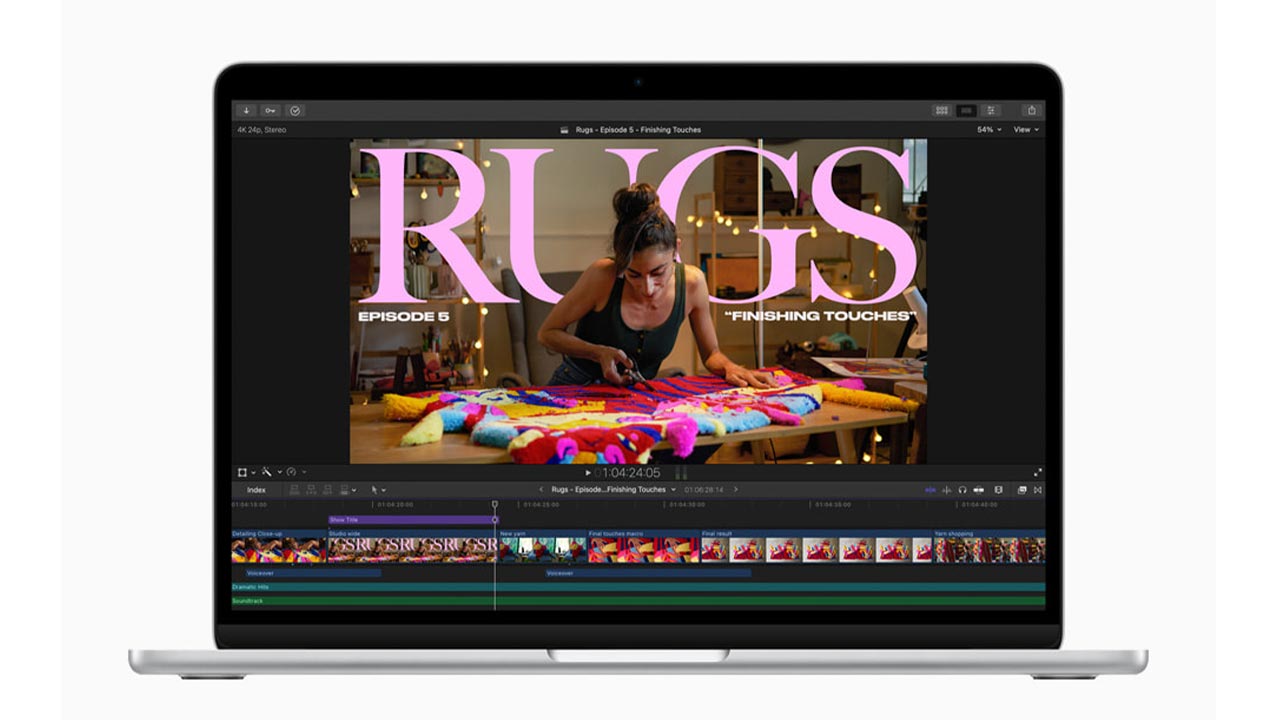Open the Keyword Editor

268,111
